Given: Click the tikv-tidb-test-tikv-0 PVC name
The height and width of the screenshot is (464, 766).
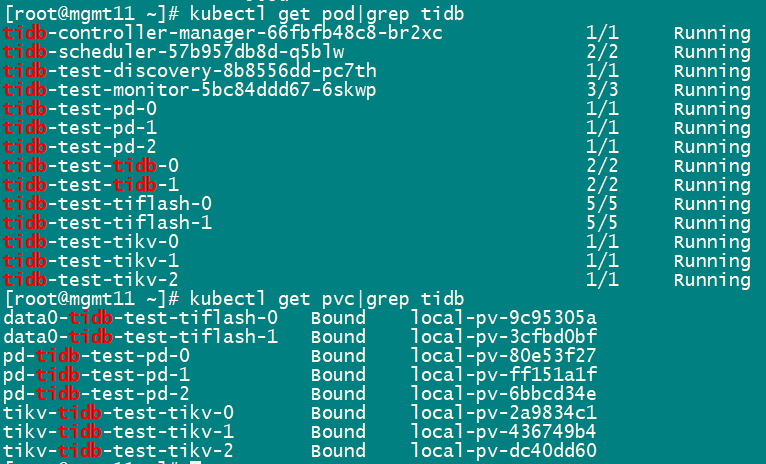Looking at the screenshot, I should pos(119,413).
